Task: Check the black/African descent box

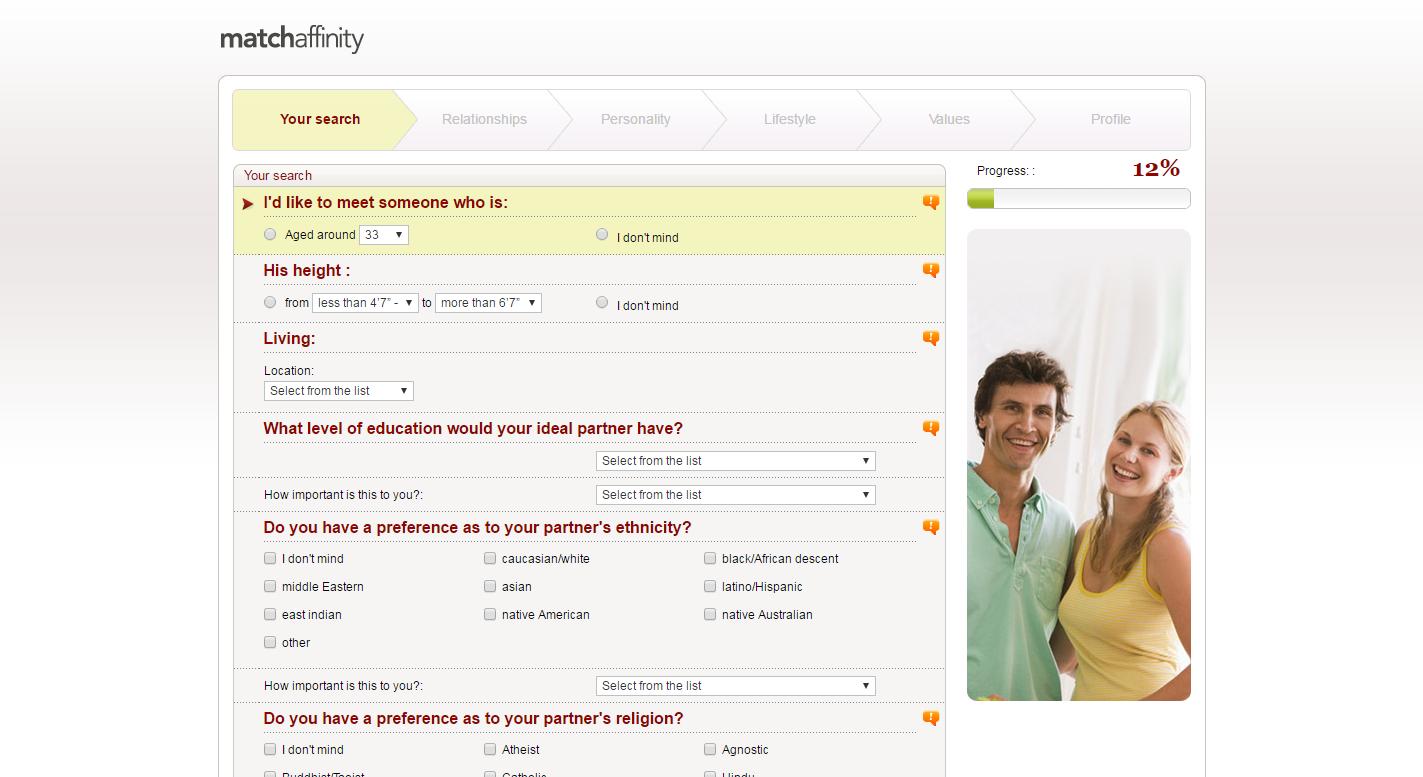Action: (x=710, y=558)
